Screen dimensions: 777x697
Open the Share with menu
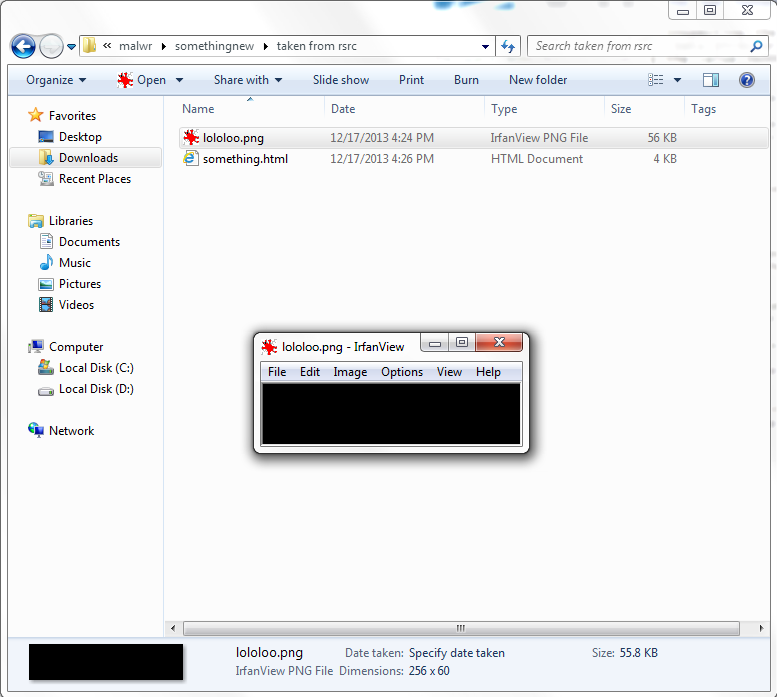248,80
